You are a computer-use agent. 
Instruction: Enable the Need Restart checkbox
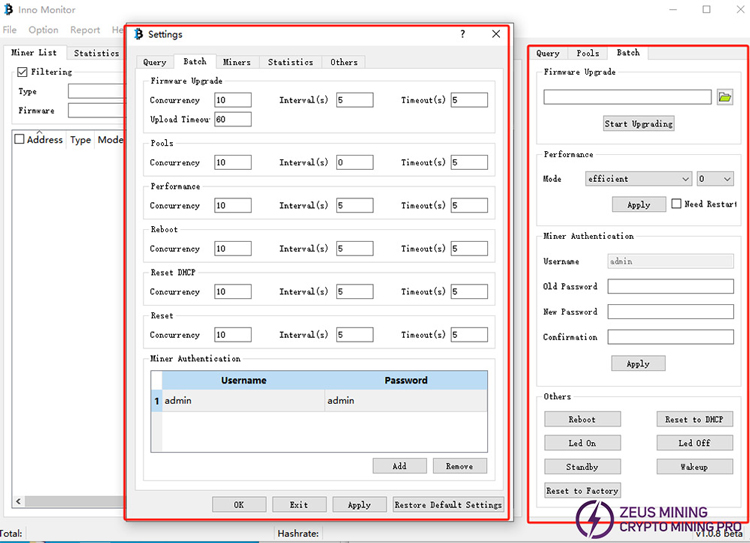[676, 204]
